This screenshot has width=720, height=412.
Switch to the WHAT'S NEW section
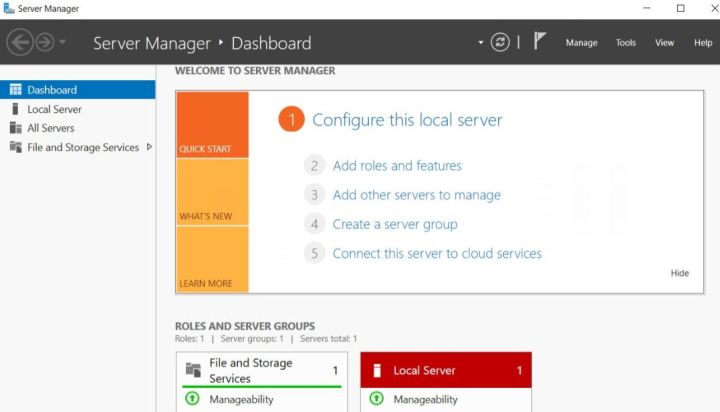(211, 192)
